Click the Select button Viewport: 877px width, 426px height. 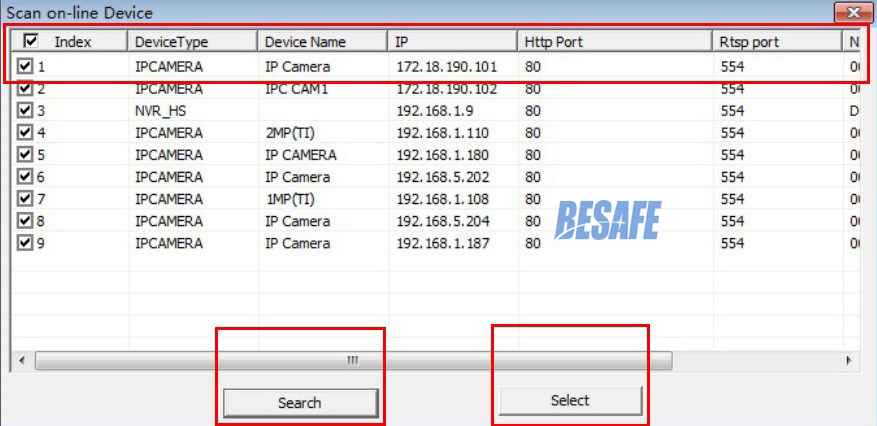click(570, 400)
